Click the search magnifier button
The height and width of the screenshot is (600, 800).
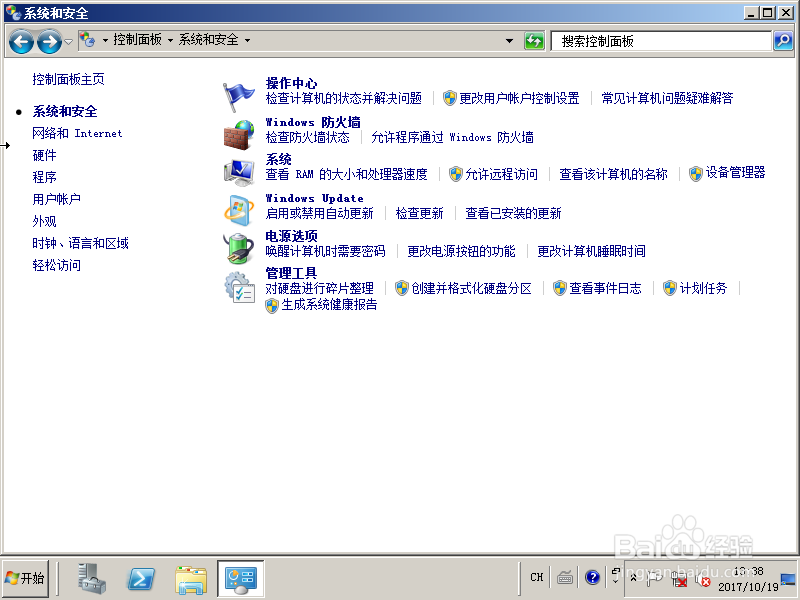click(x=783, y=41)
